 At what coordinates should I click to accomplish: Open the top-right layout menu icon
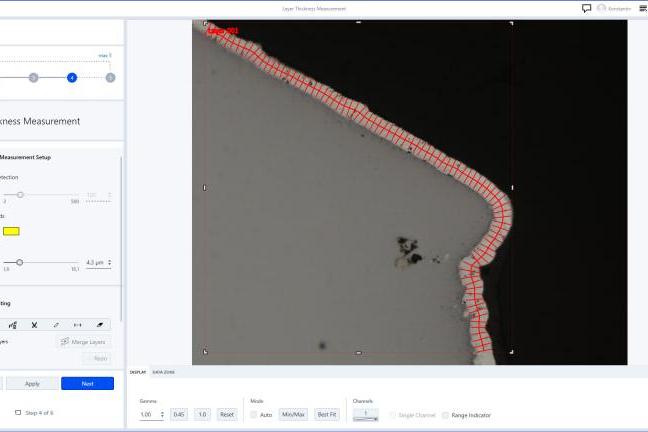point(643,8)
